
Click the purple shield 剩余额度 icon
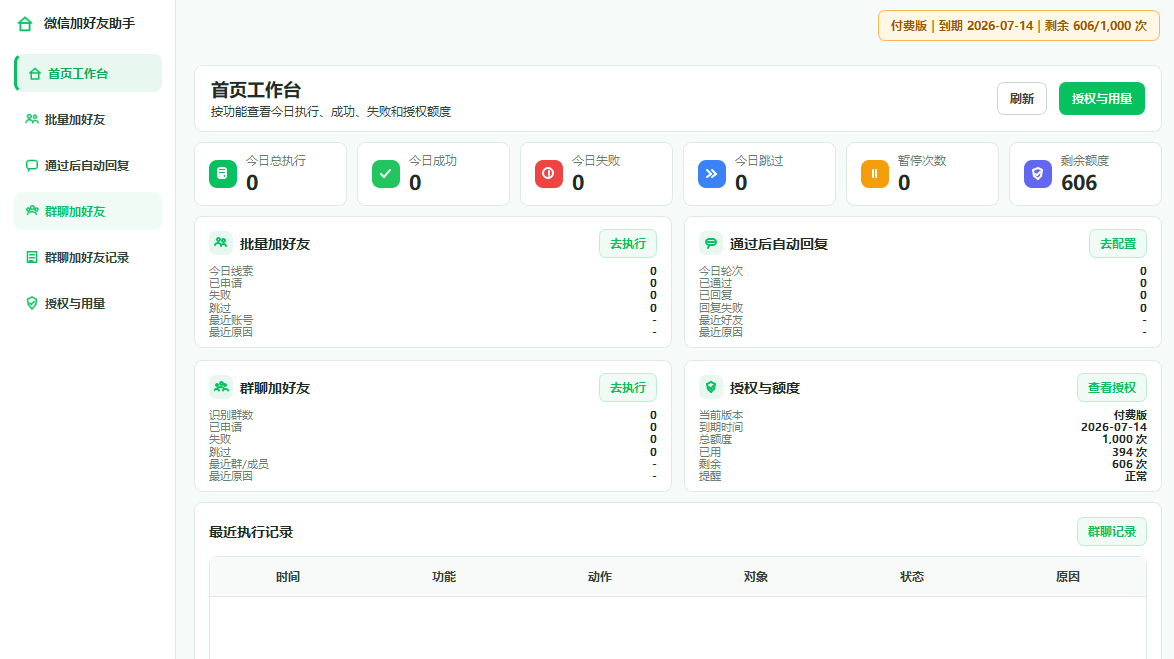pyautogui.click(x=1038, y=174)
